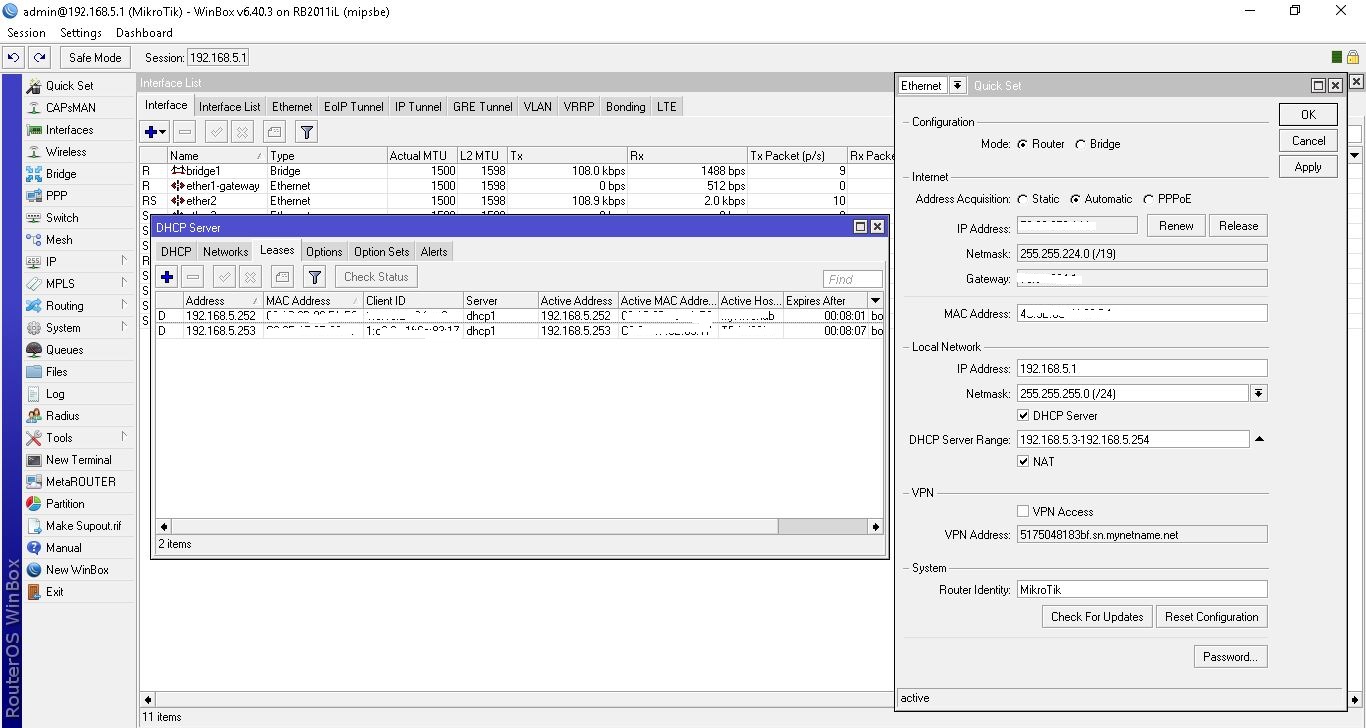Switch to the Networks tab in DHCP Server
The image size is (1366, 728).
(225, 252)
